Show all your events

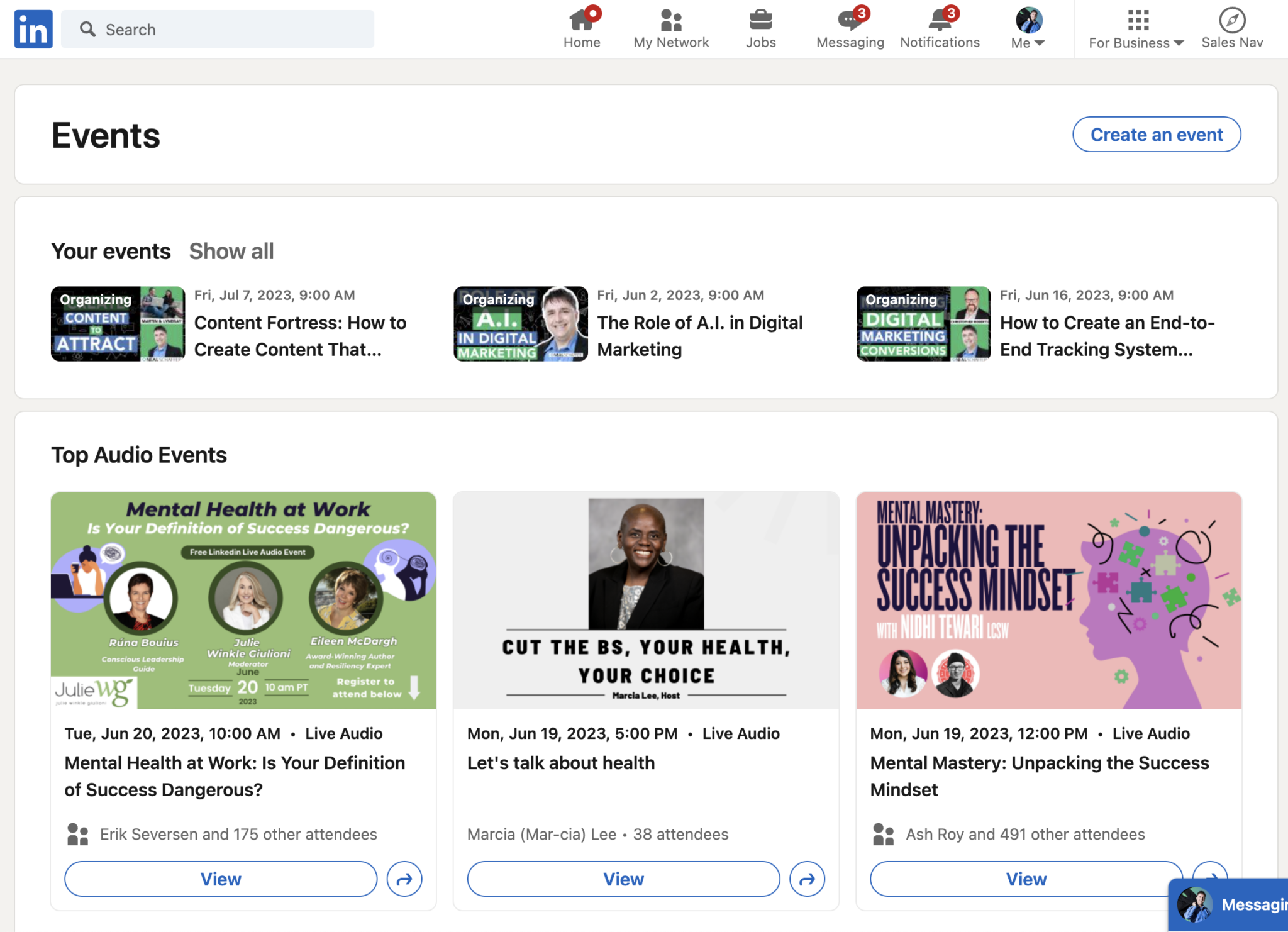pyautogui.click(x=231, y=252)
